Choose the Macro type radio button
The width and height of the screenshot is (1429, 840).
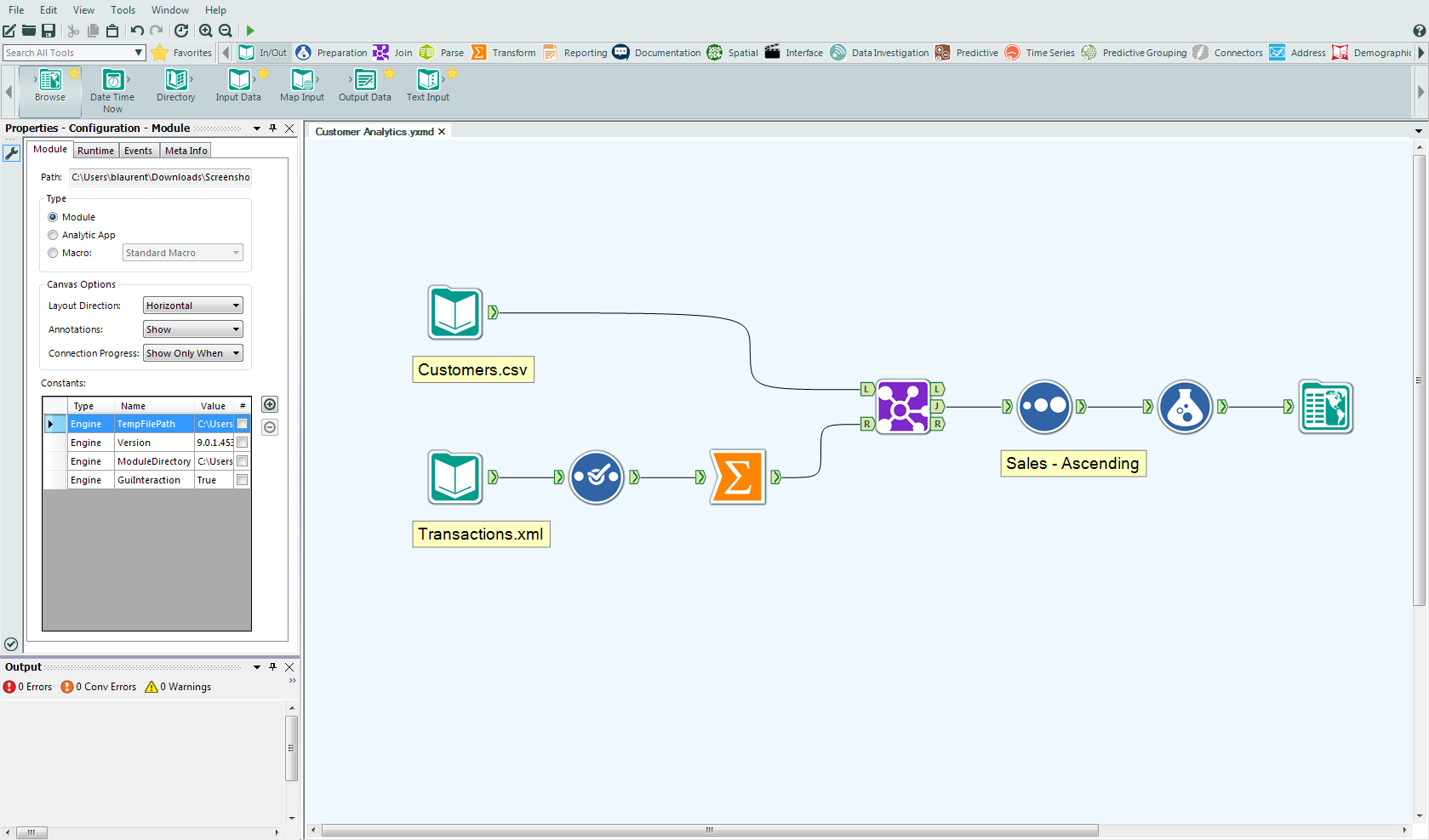click(x=54, y=253)
